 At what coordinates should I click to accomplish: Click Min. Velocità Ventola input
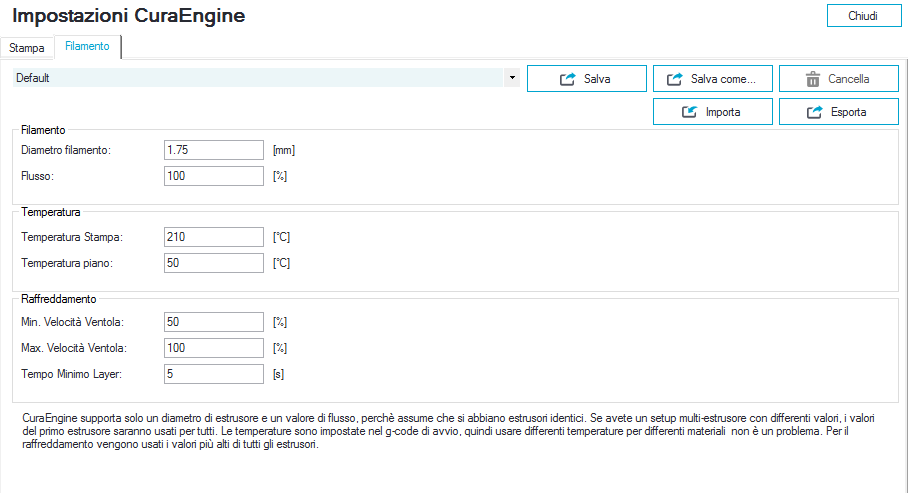pyautogui.click(x=213, y=322)
